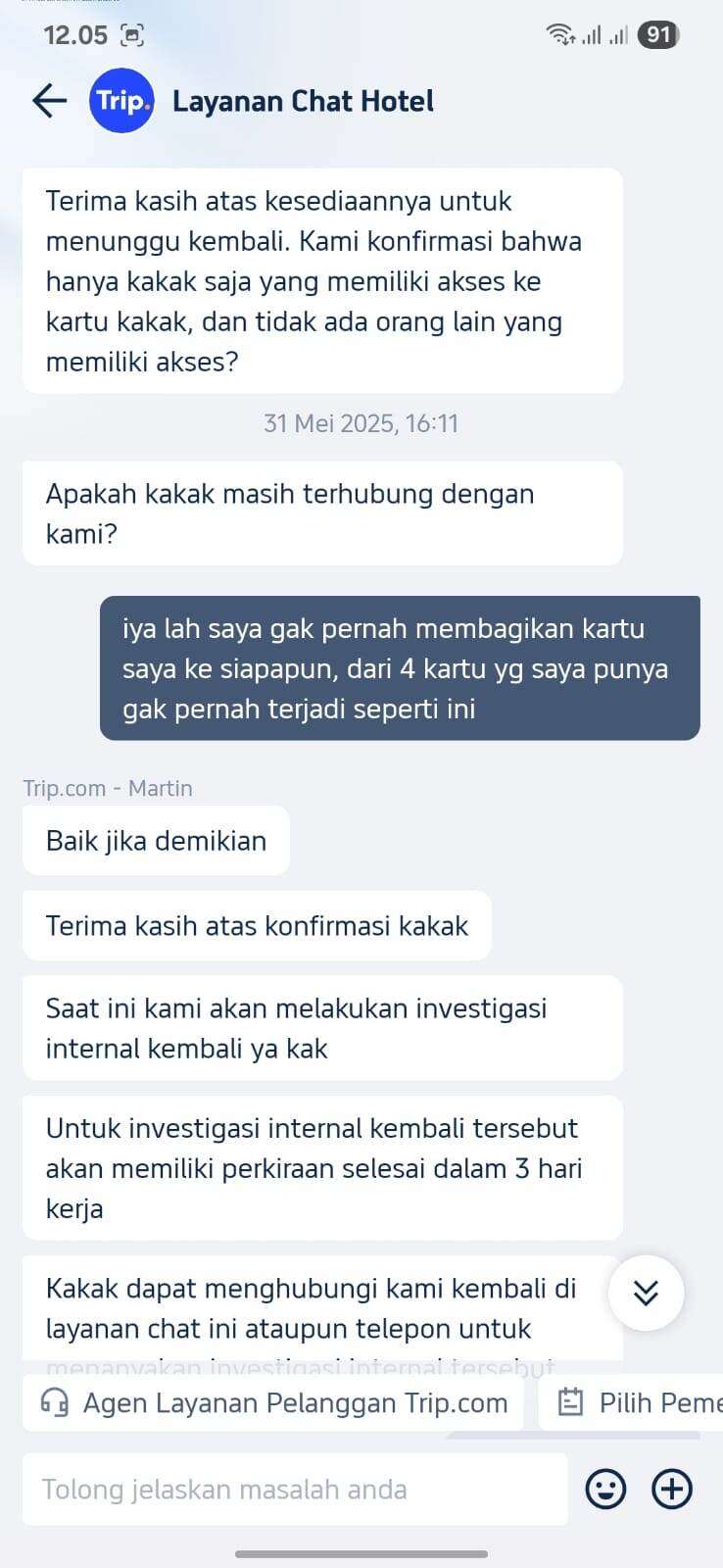Tap the 'Baik jika demikian' bubble

click(156, 841)
